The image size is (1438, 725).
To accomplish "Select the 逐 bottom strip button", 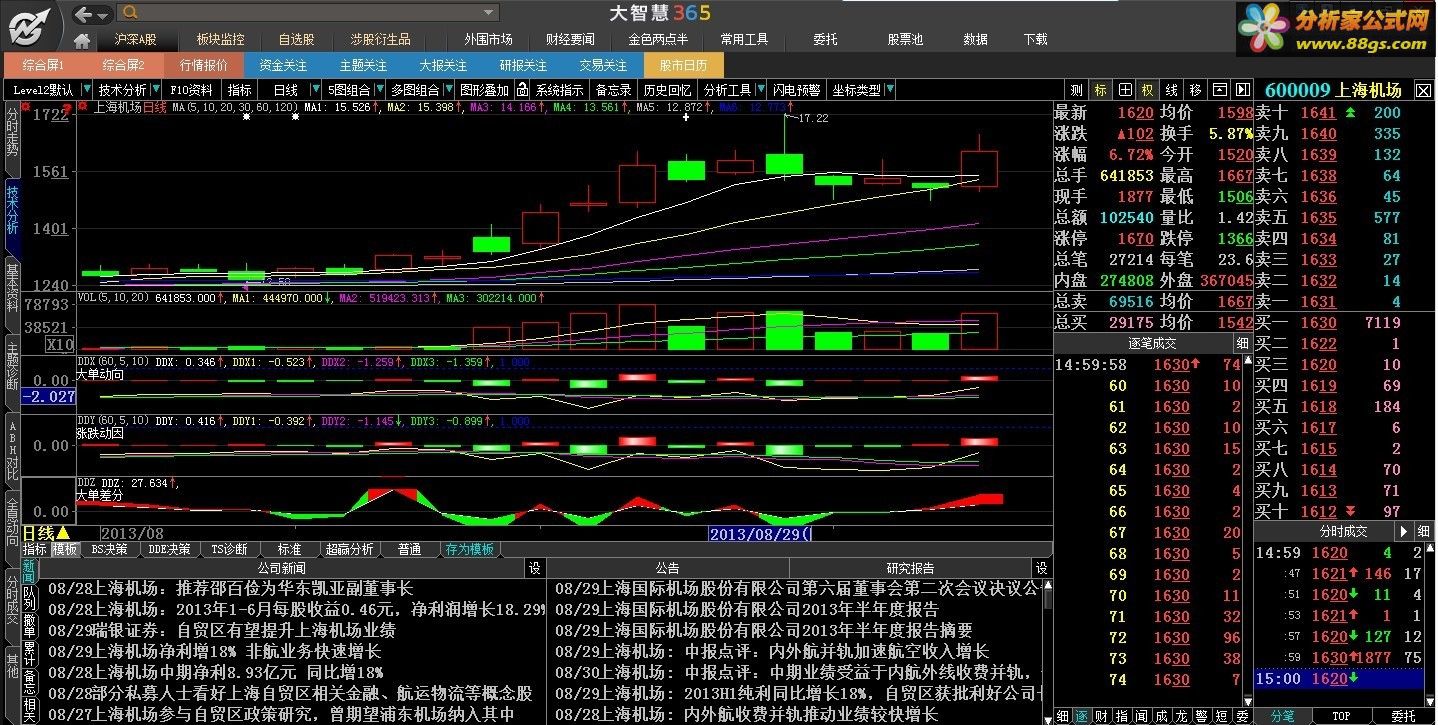I will (1081, 716).
